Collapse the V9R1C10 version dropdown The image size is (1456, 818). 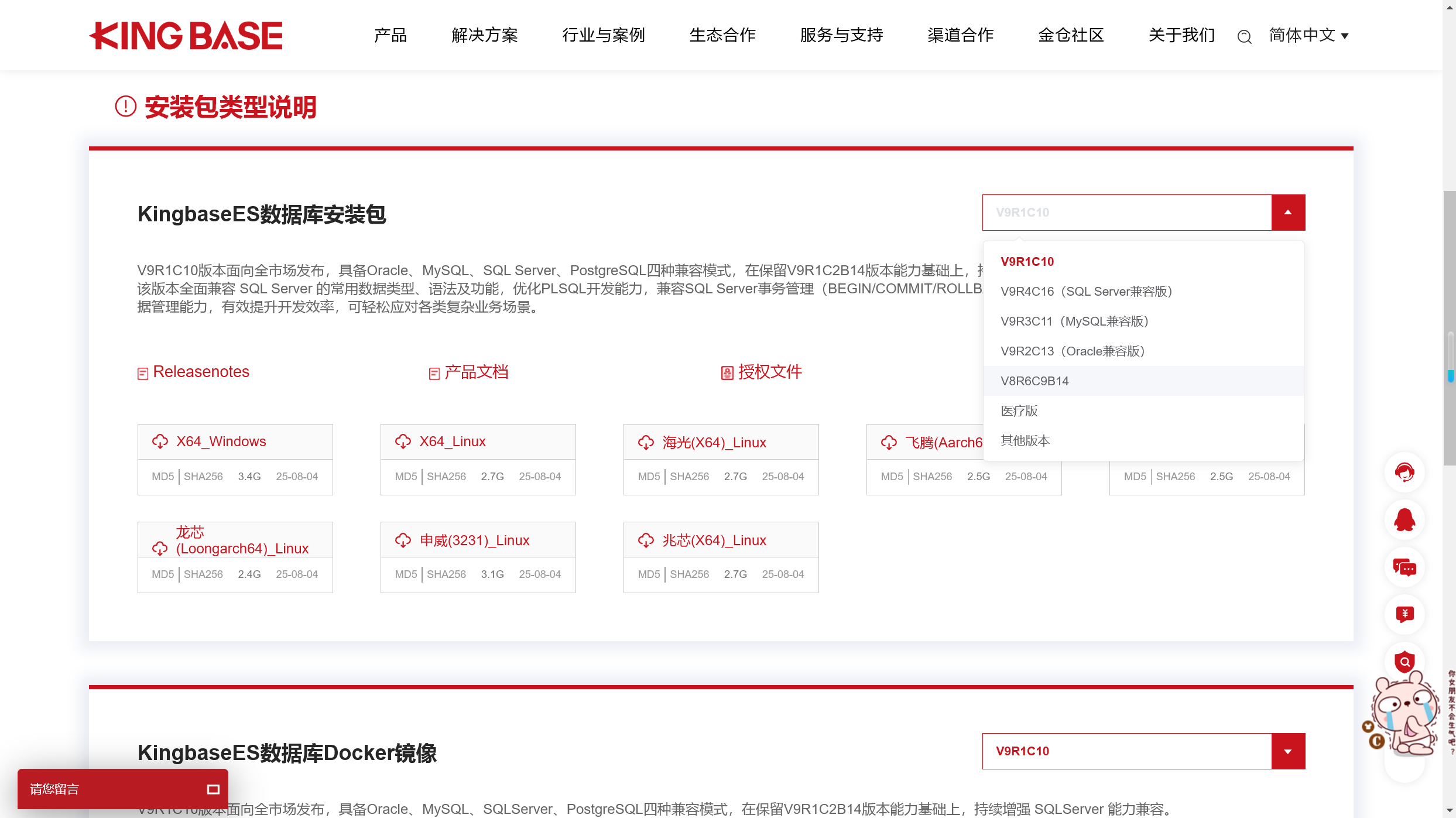pos(1287,212)
